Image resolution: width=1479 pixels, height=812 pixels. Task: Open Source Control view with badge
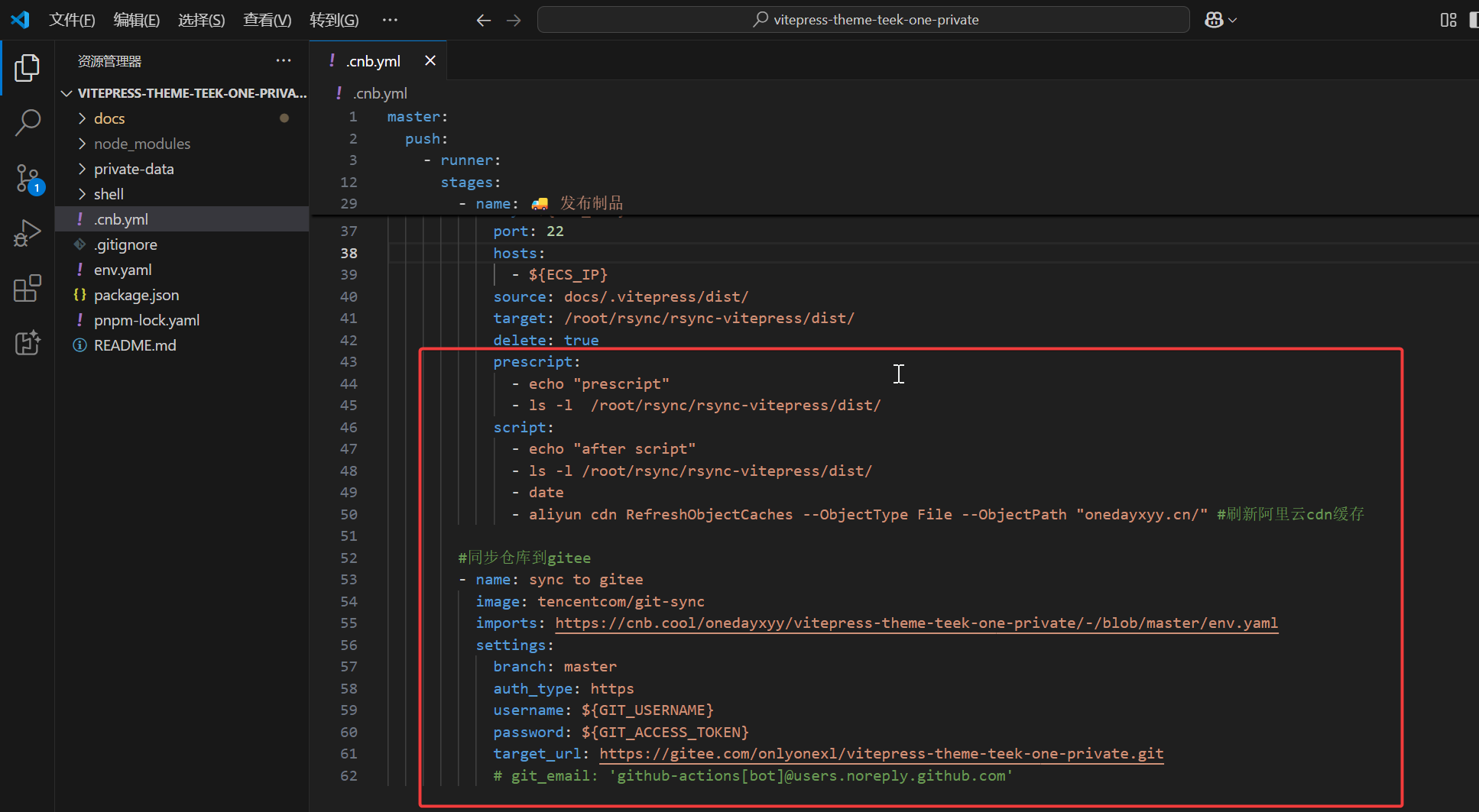tap(28, 179)
